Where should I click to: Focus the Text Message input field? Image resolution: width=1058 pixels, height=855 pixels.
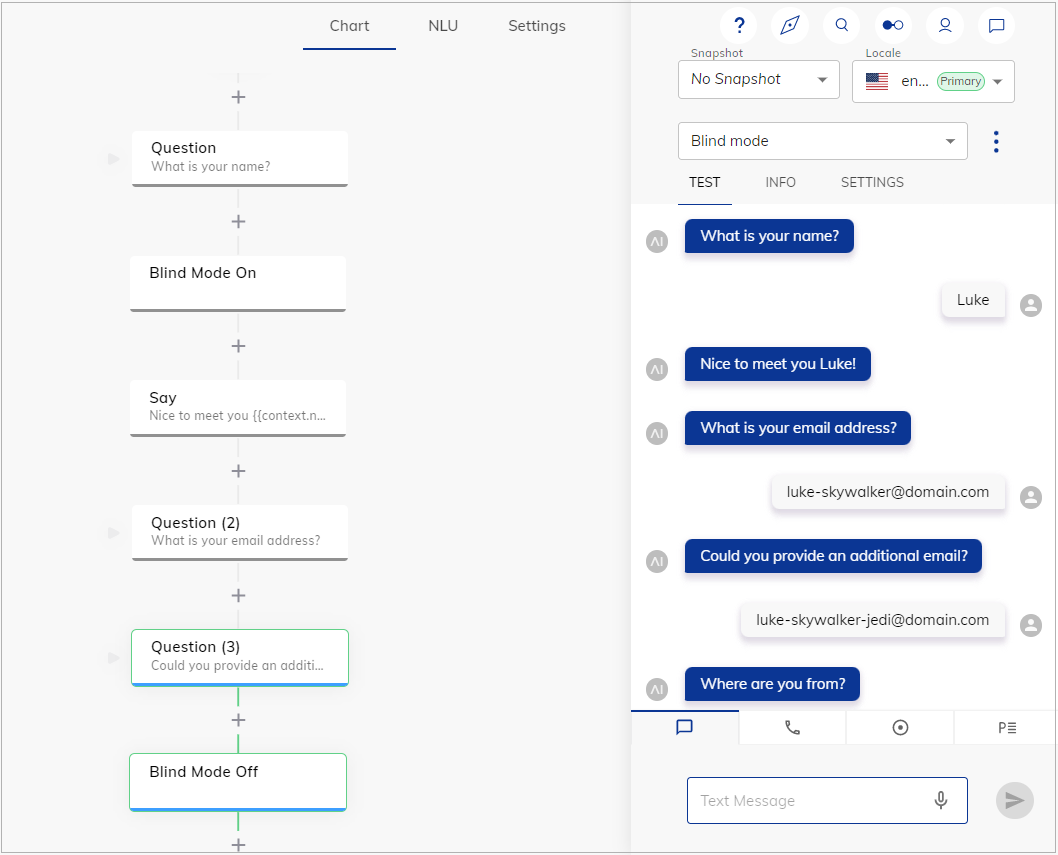827,800
